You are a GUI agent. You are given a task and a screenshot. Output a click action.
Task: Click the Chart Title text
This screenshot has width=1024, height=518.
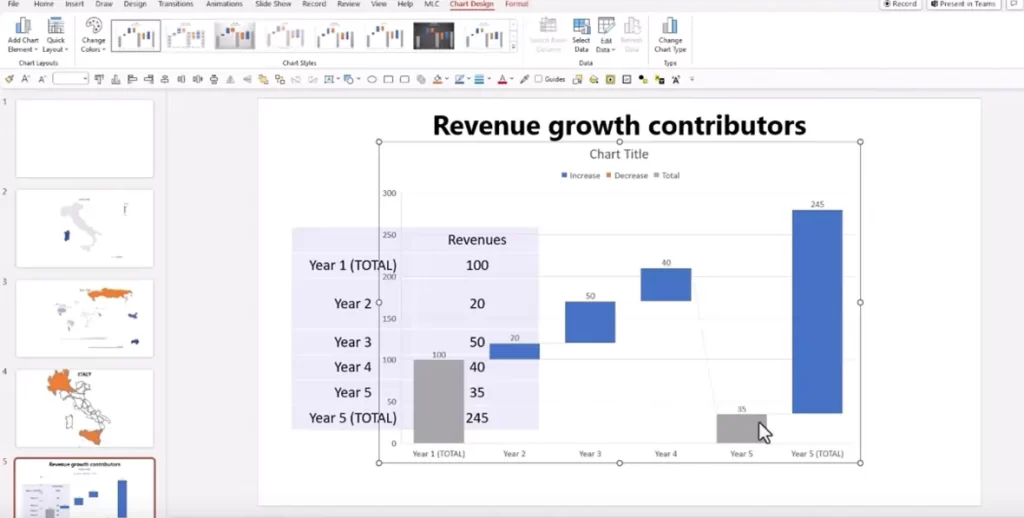point(618,154)
